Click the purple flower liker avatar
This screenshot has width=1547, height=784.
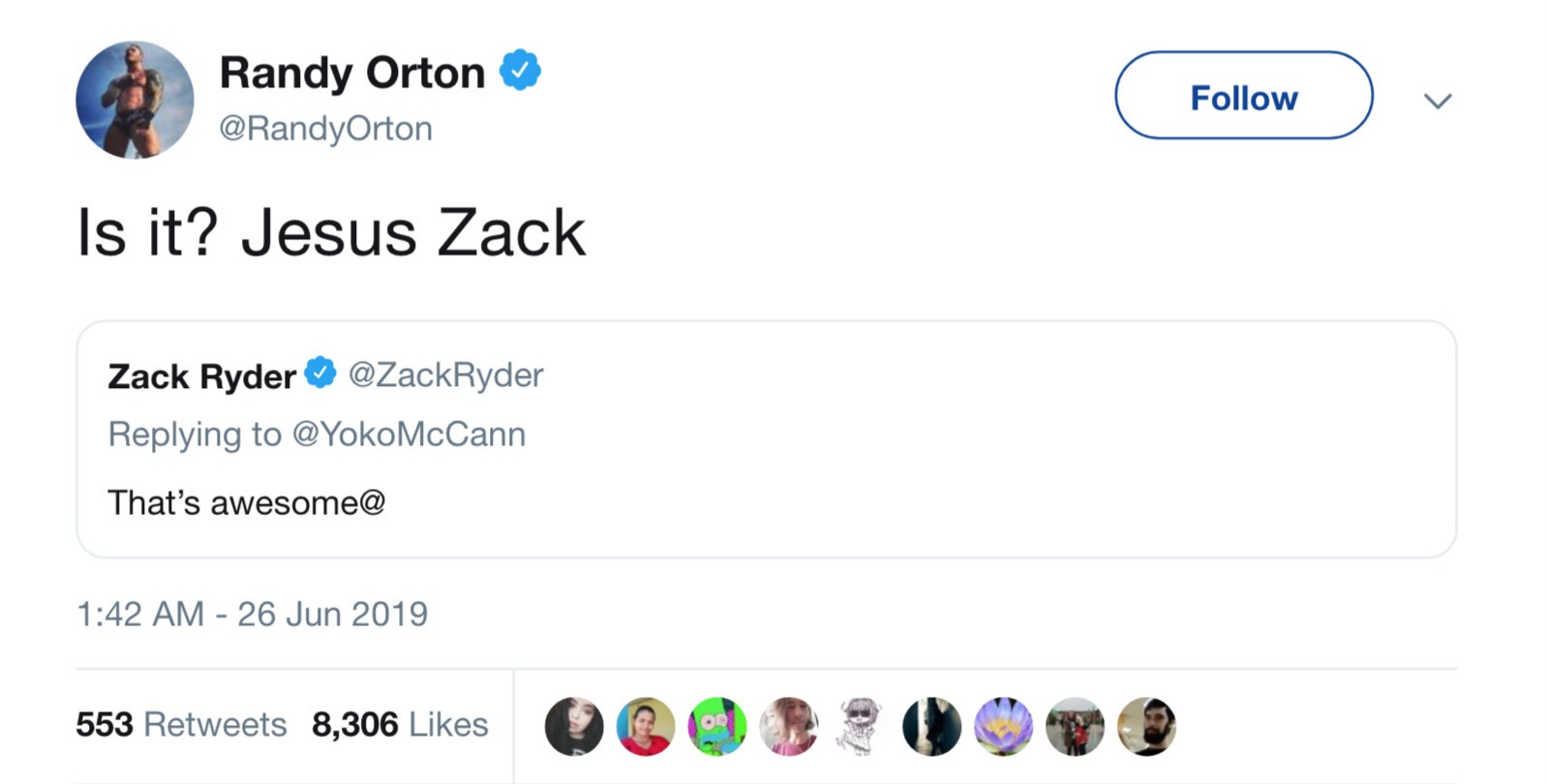(x=1004, y=726)
